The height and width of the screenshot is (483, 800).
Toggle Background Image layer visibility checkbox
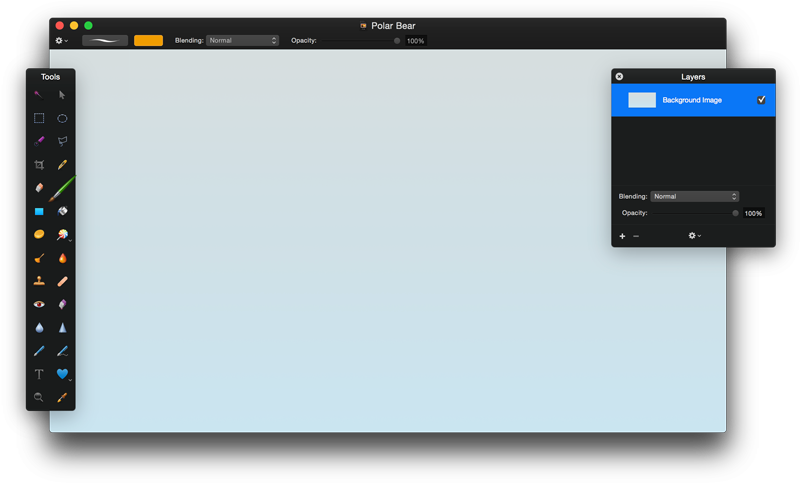(x=761, y=100)
